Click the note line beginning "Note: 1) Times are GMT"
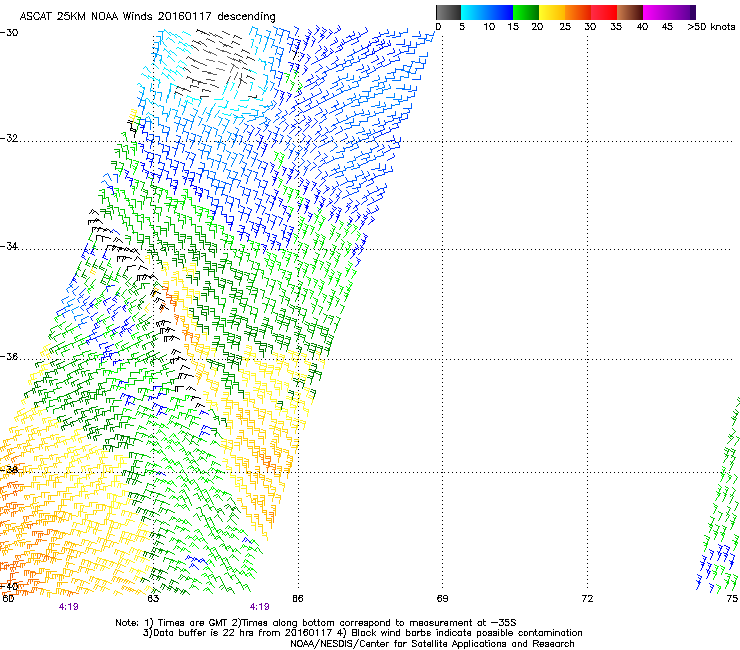 316,623
